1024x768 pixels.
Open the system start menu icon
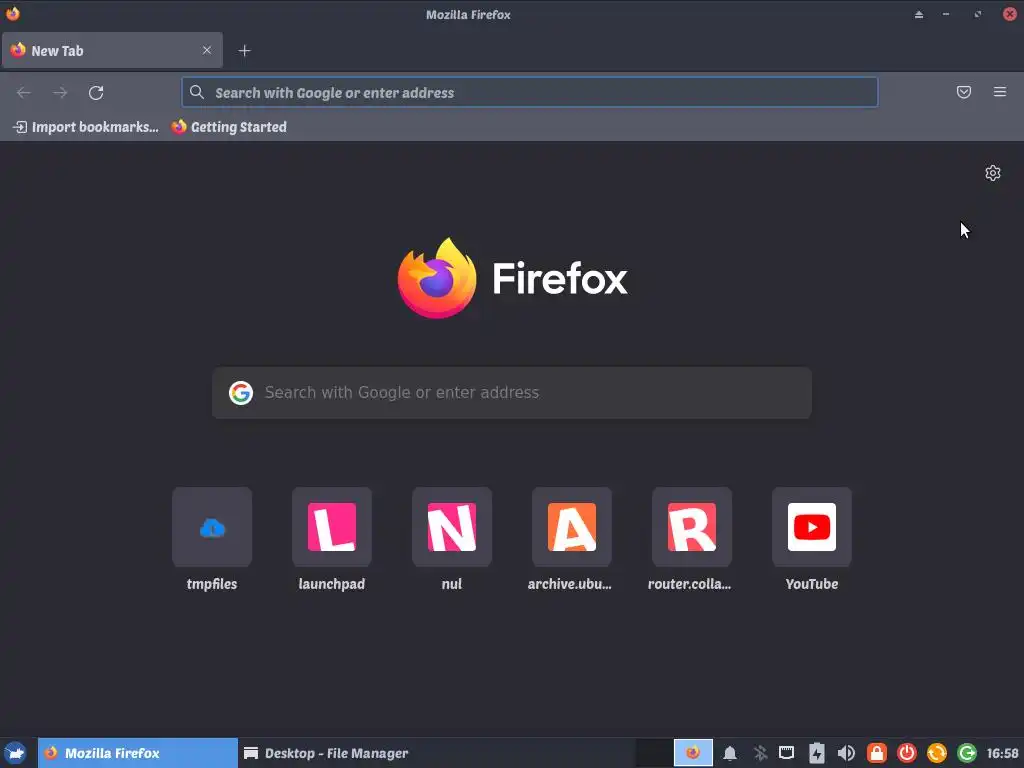coord(16,753)
